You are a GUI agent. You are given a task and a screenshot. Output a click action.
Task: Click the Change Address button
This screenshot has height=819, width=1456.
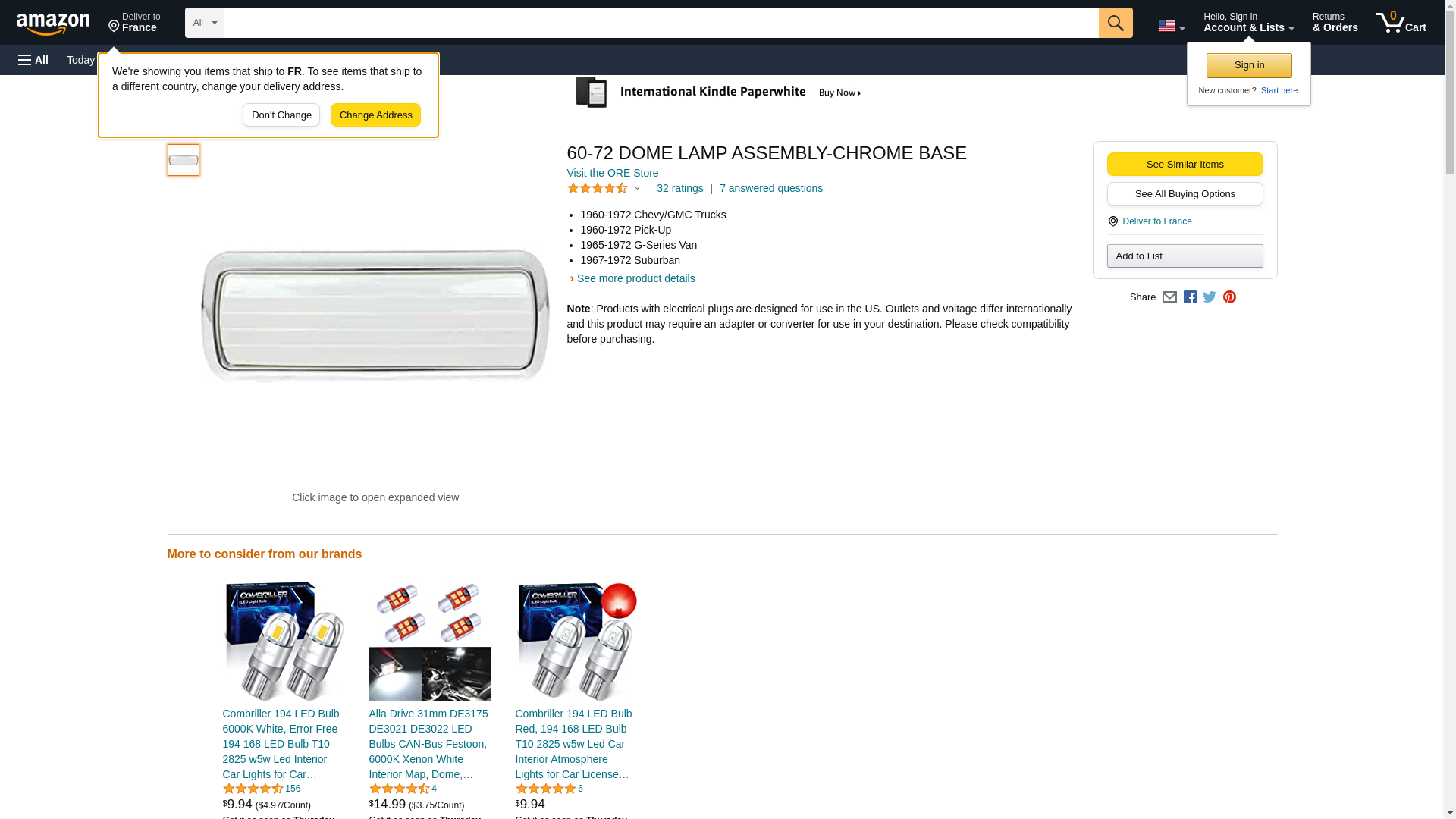[x=375, y=115]
